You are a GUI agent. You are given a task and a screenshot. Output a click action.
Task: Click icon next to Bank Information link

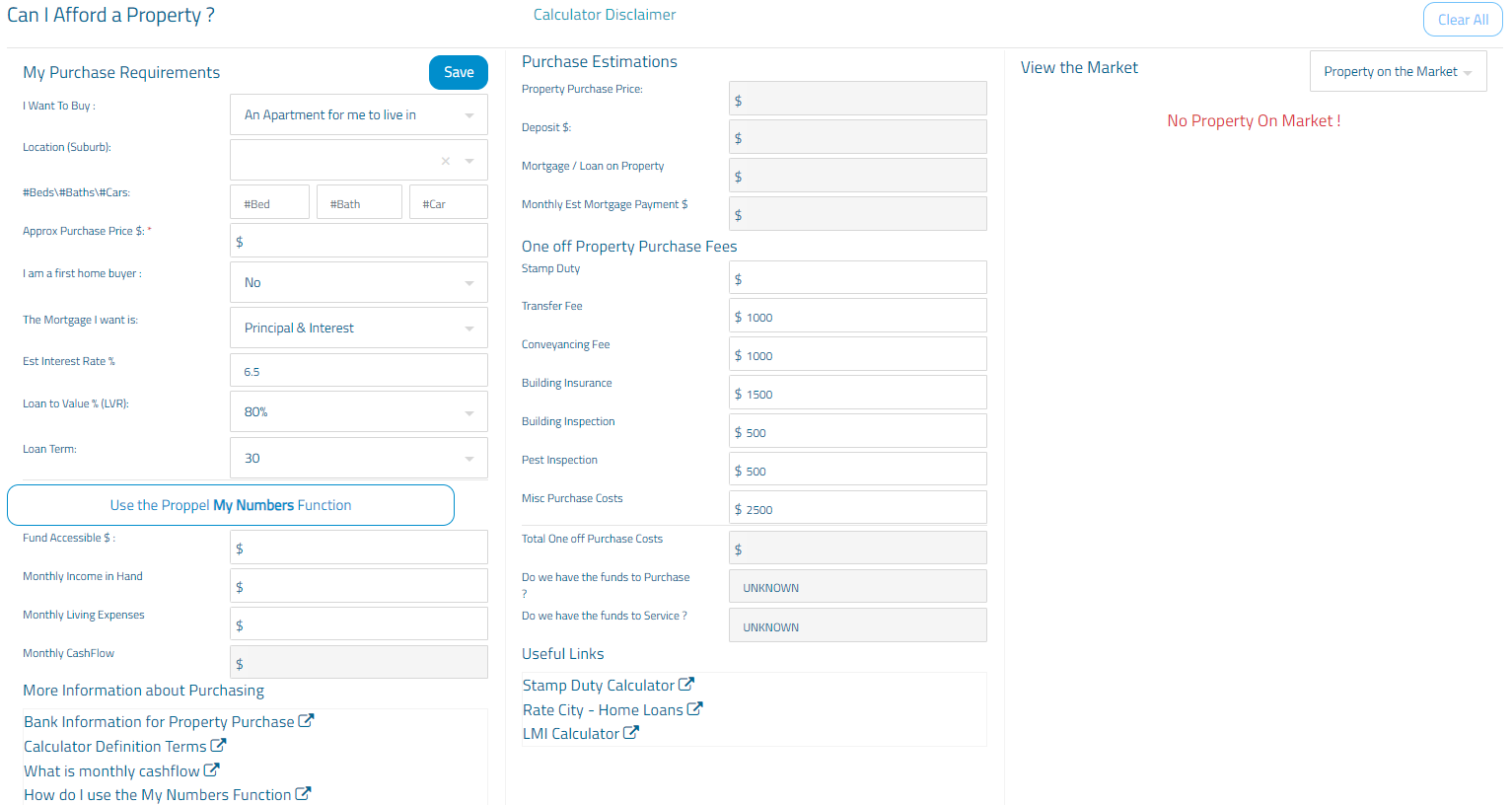306,721
